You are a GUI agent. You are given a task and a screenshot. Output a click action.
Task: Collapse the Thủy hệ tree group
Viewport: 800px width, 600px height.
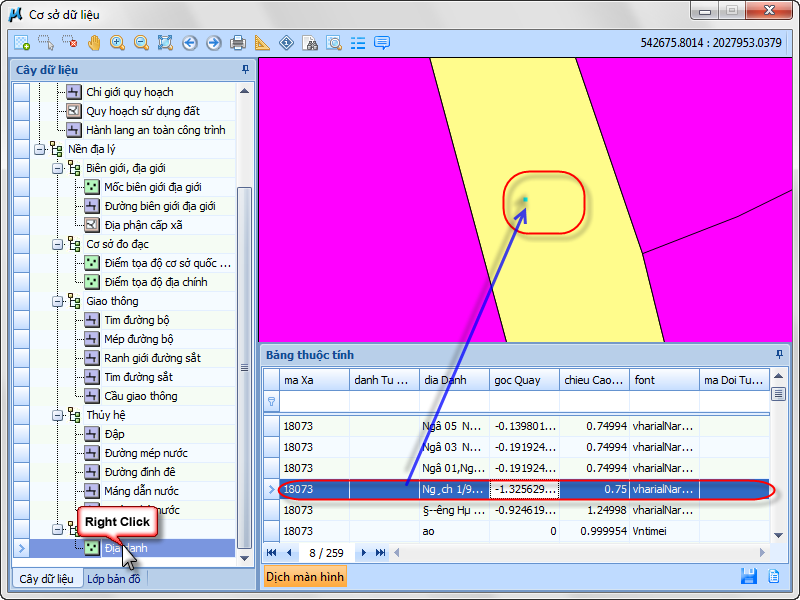point(58,415)
